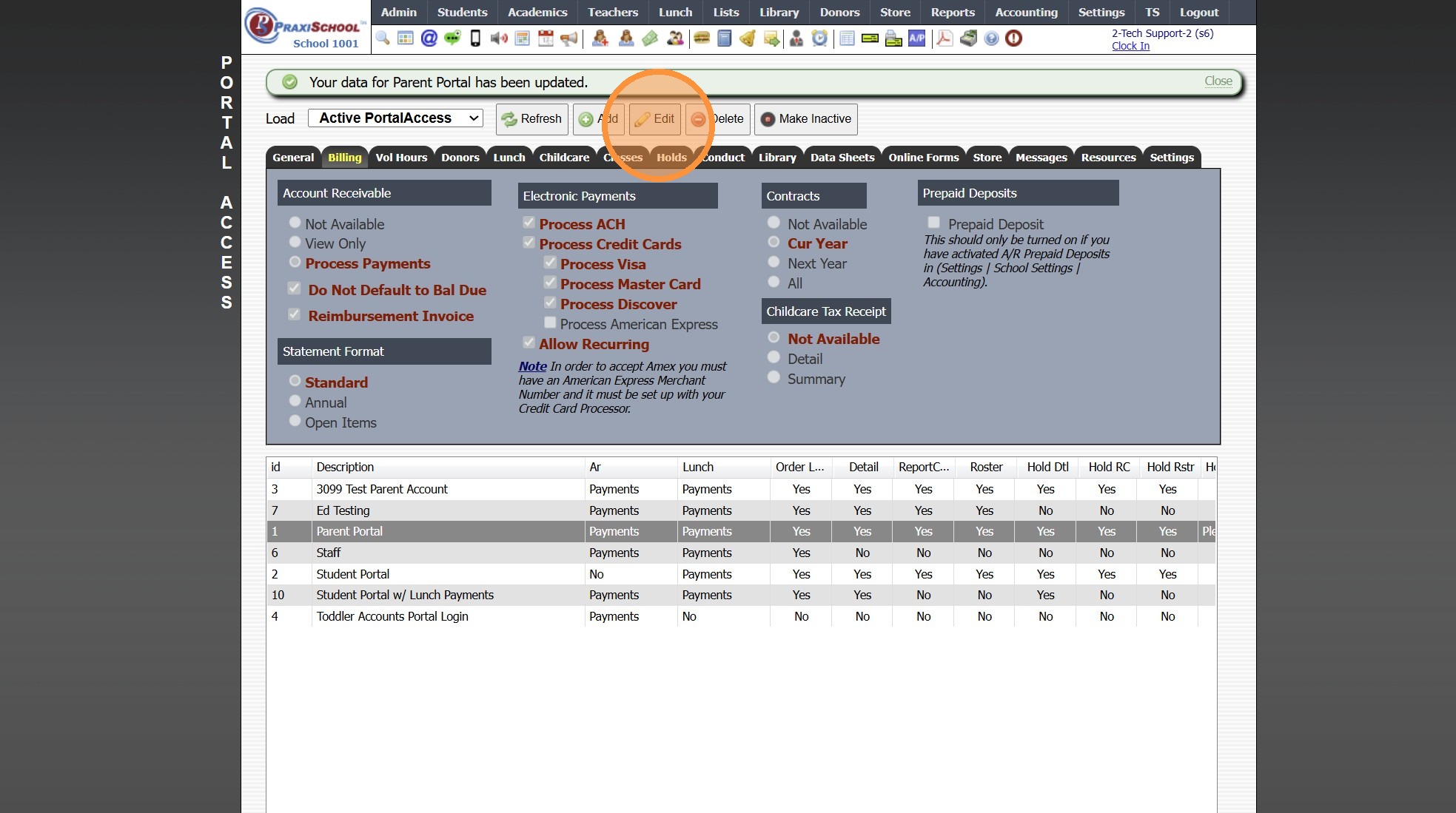This screenshot has width=1456, height=813.
Task: Click the golden bell icon
Action: pyautogui.click(x=748, y=38)
